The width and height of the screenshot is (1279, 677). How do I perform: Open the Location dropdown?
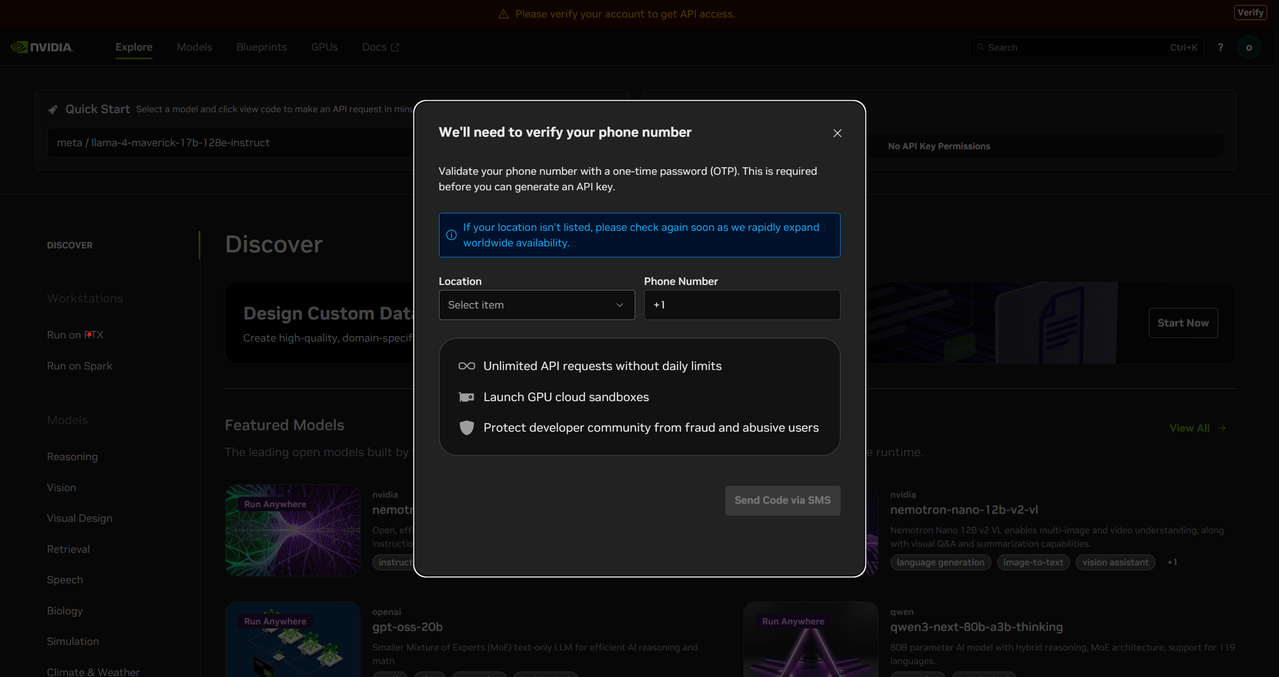click(536, 305)
